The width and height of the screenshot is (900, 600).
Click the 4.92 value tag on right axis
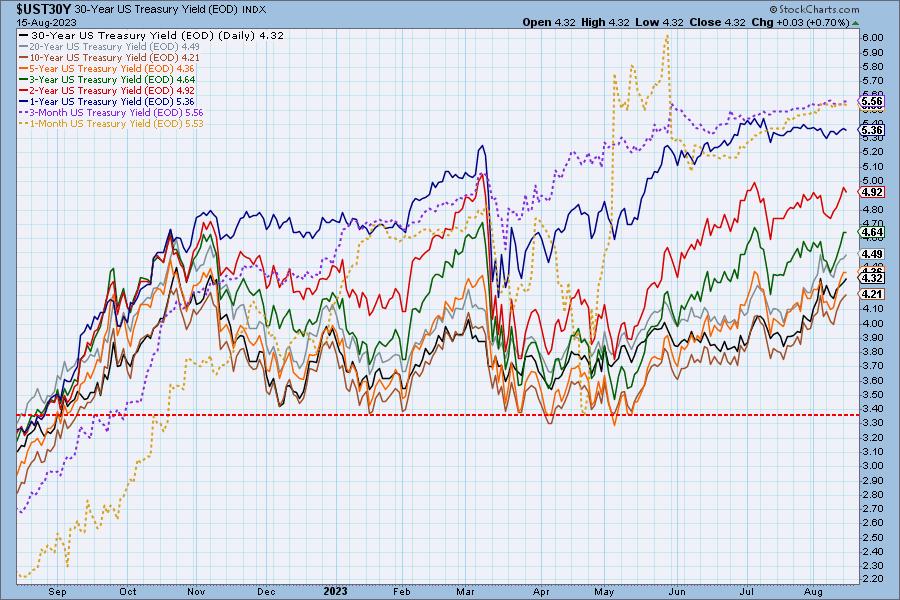(872, 192)
